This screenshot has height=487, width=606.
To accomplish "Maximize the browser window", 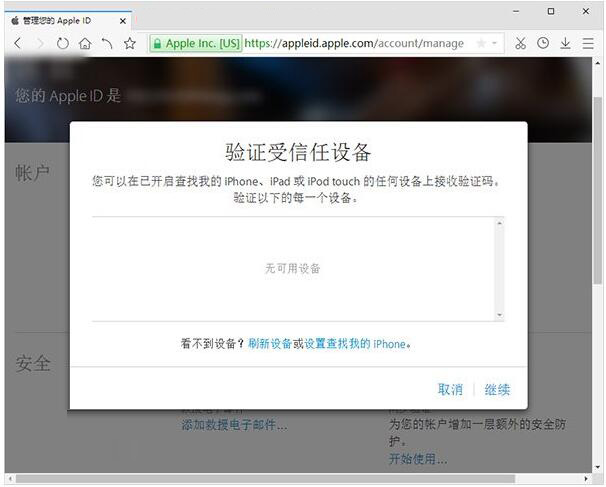I will coord(551,11).
